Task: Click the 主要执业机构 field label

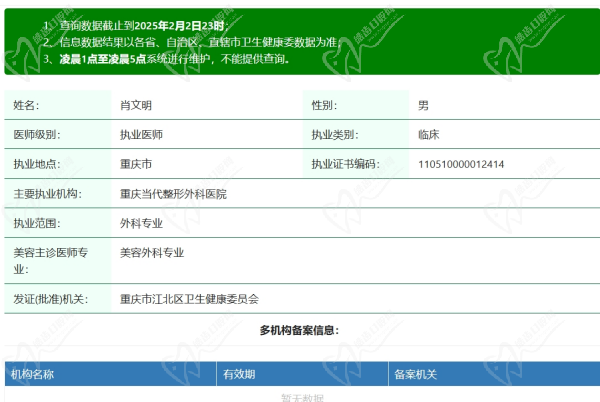Action: point(47,193)
